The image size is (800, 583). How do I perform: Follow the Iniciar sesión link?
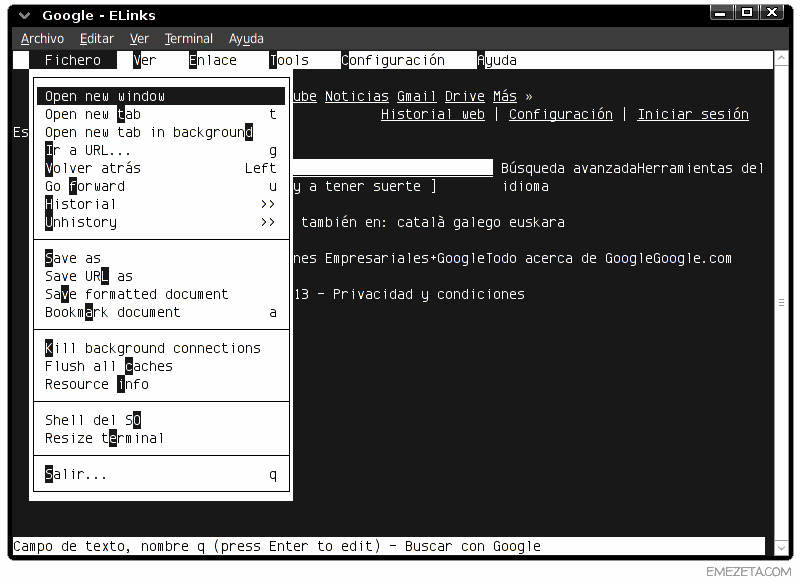pos(693,114)
